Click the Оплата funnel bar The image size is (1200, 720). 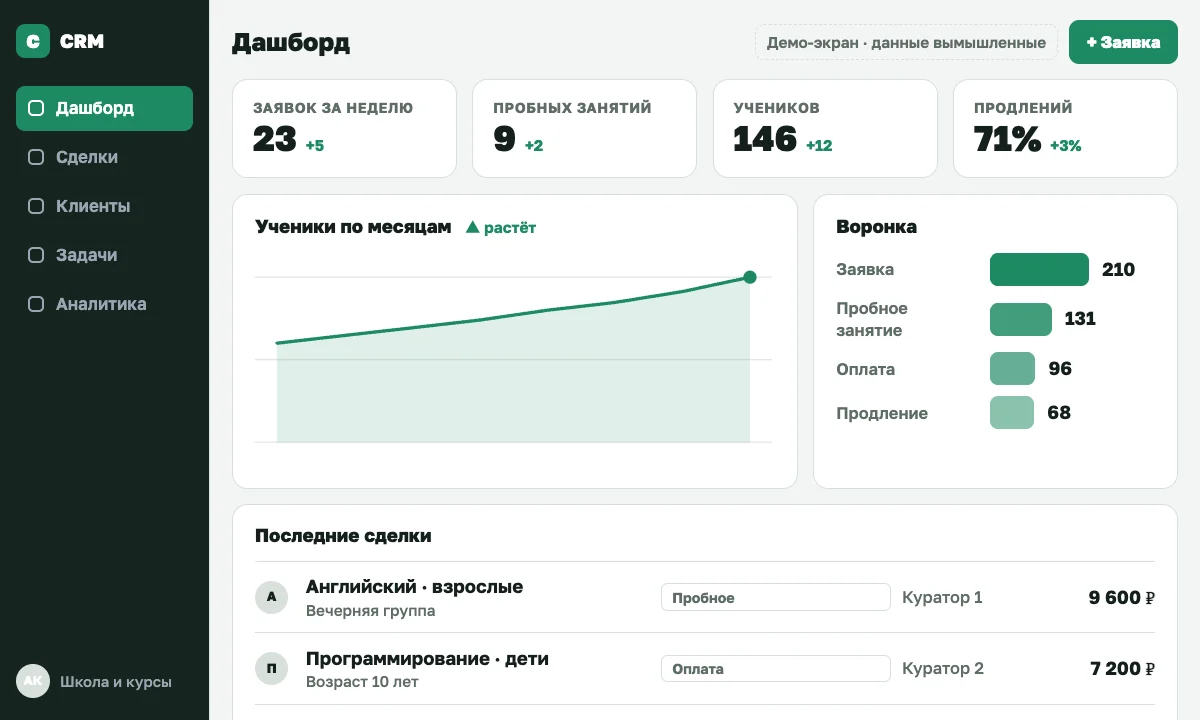pyautogui.click(x=1012, y=369)
